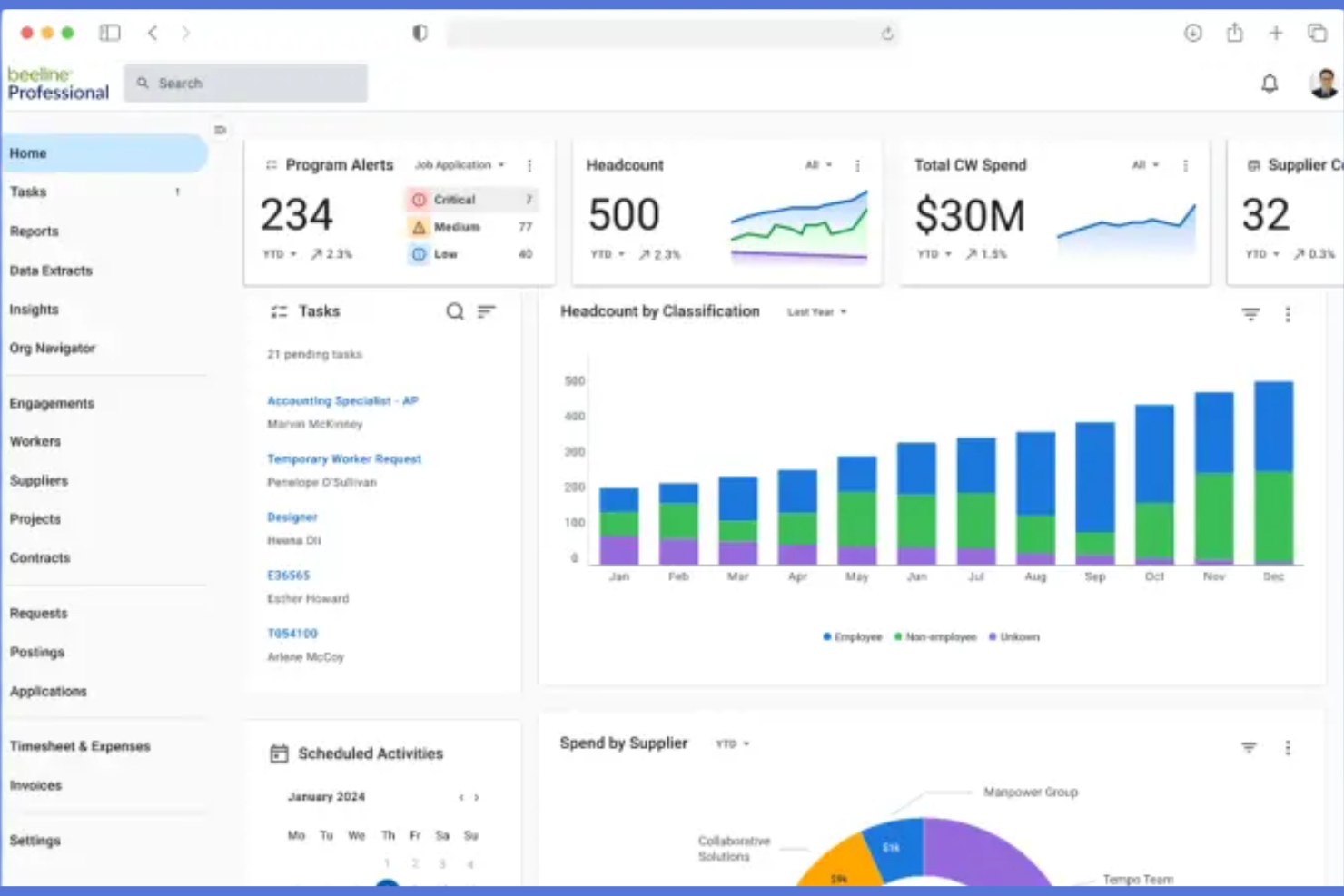Screen dimensions: 1344x896
Task: Open the filter icon for Spend by Supplier
Action: pyautogui.click(x=1249, y=747)
